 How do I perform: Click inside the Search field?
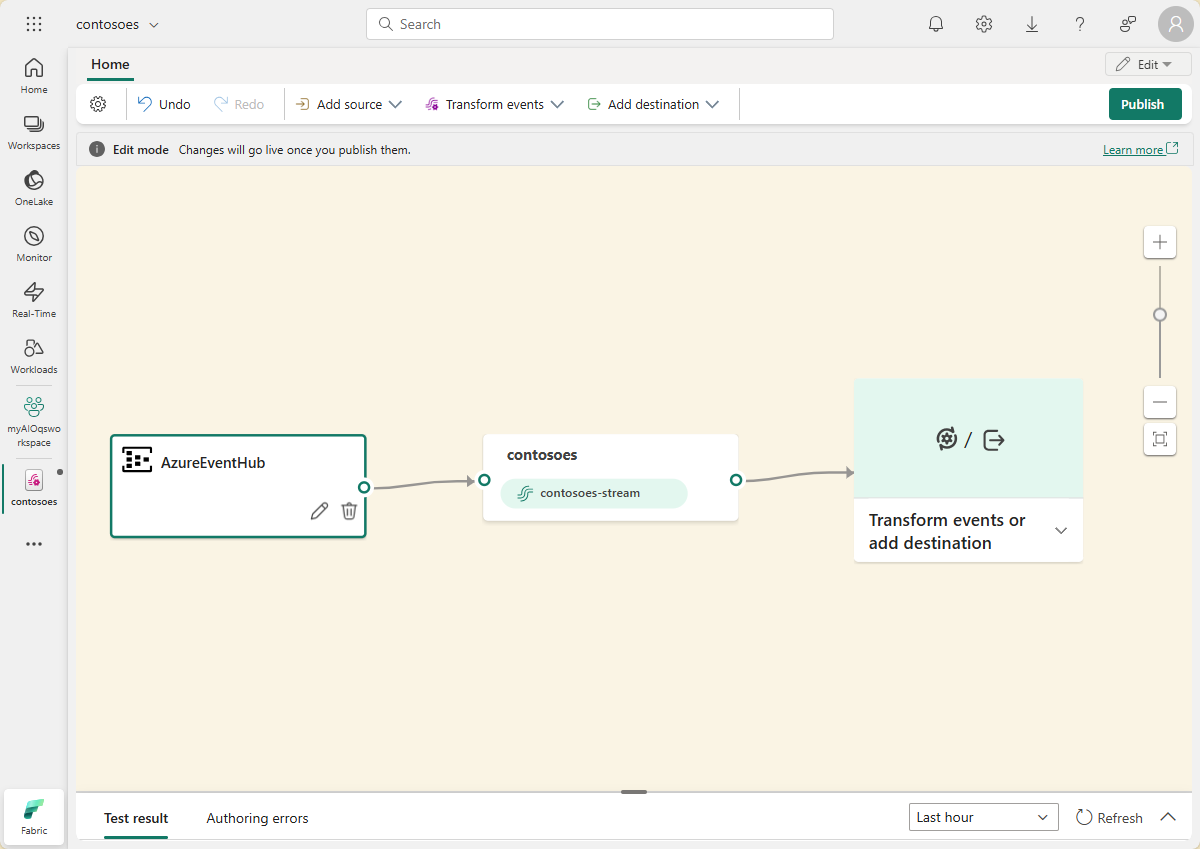pyautogui.click(x=600, y=23)
